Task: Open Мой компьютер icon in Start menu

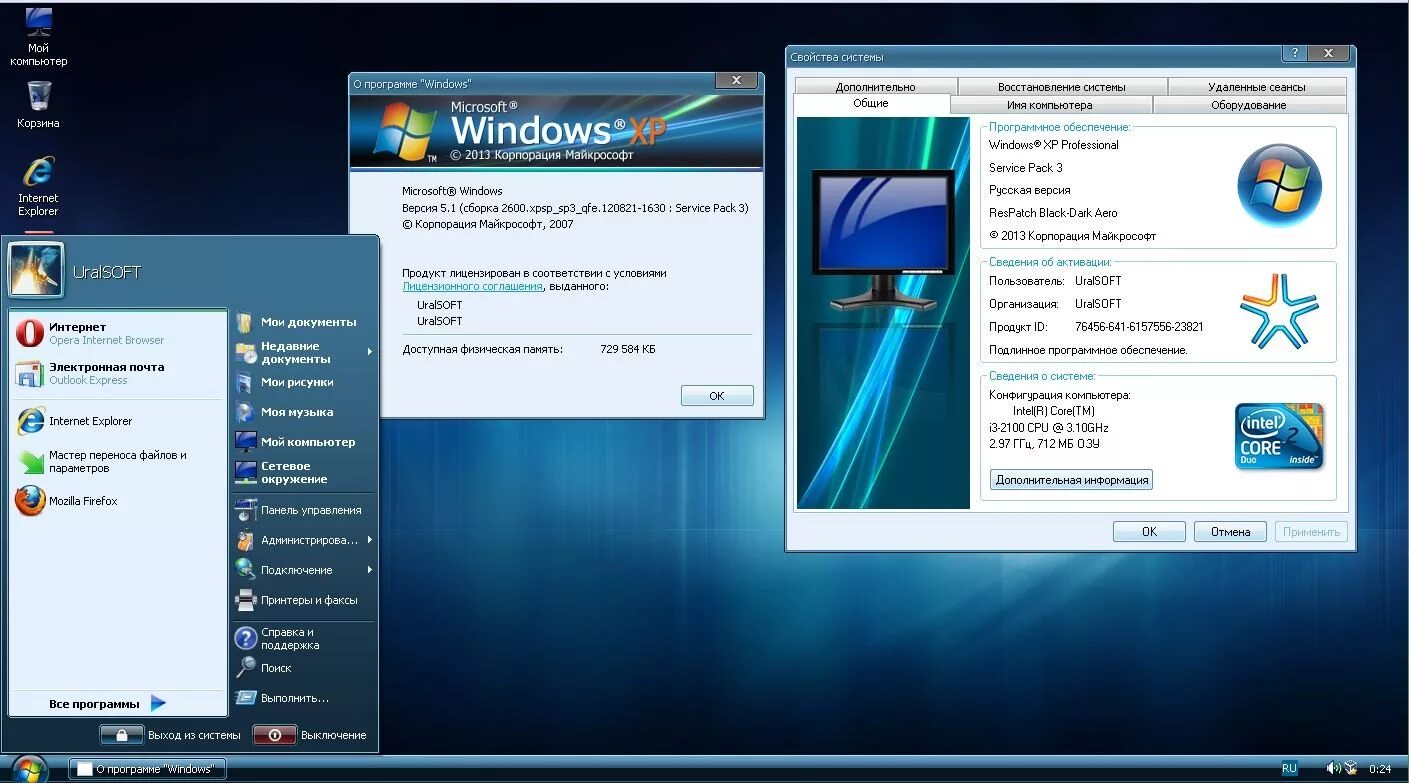Action: coord(245,442)
